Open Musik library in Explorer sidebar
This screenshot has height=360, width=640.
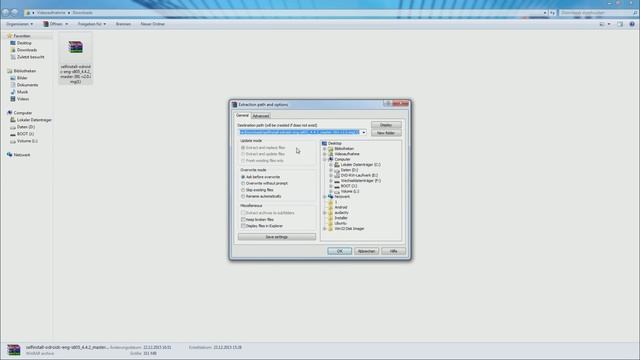22,92
